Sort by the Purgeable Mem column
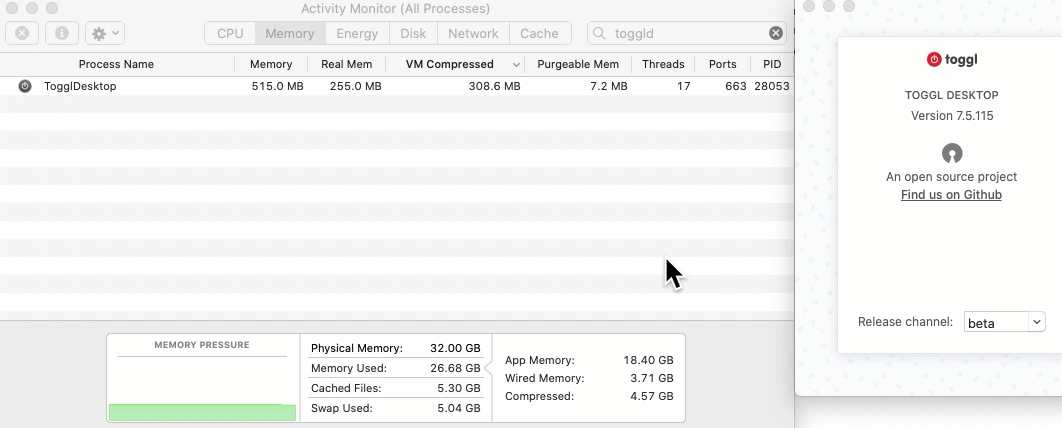 click(578, 64)
